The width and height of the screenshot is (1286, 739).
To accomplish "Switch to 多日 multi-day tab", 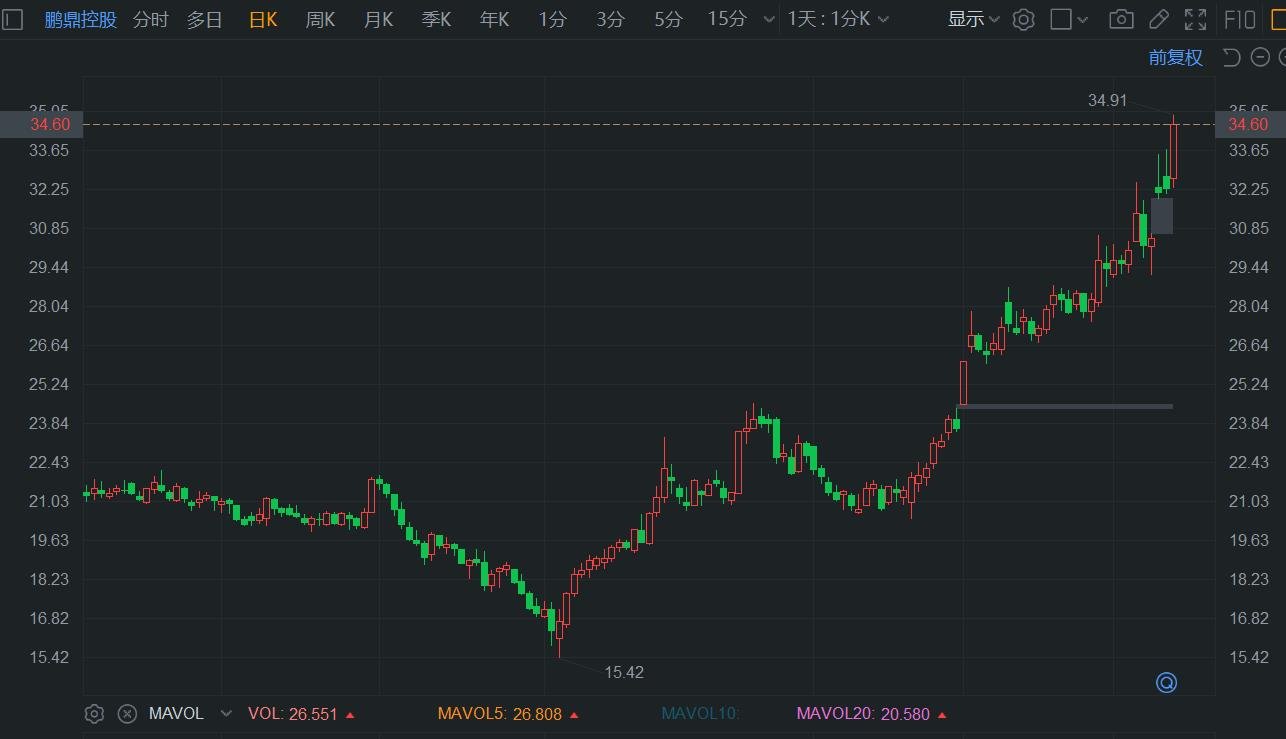I will (204, 19).
